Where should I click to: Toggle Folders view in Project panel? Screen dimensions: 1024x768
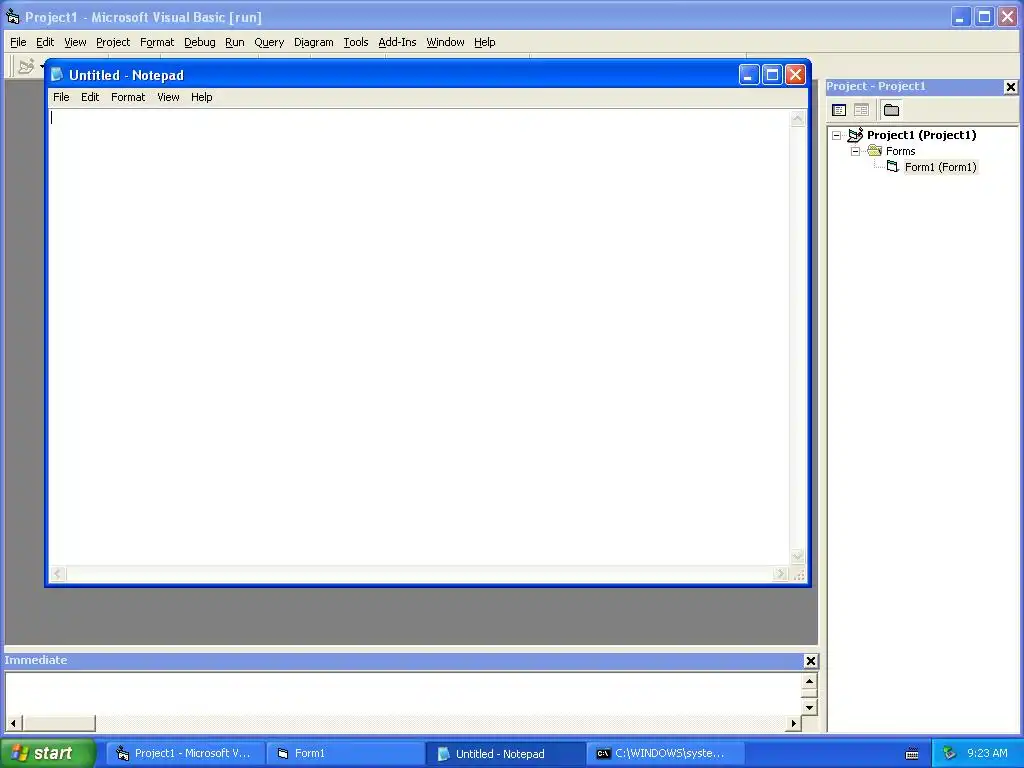[891, 110]
